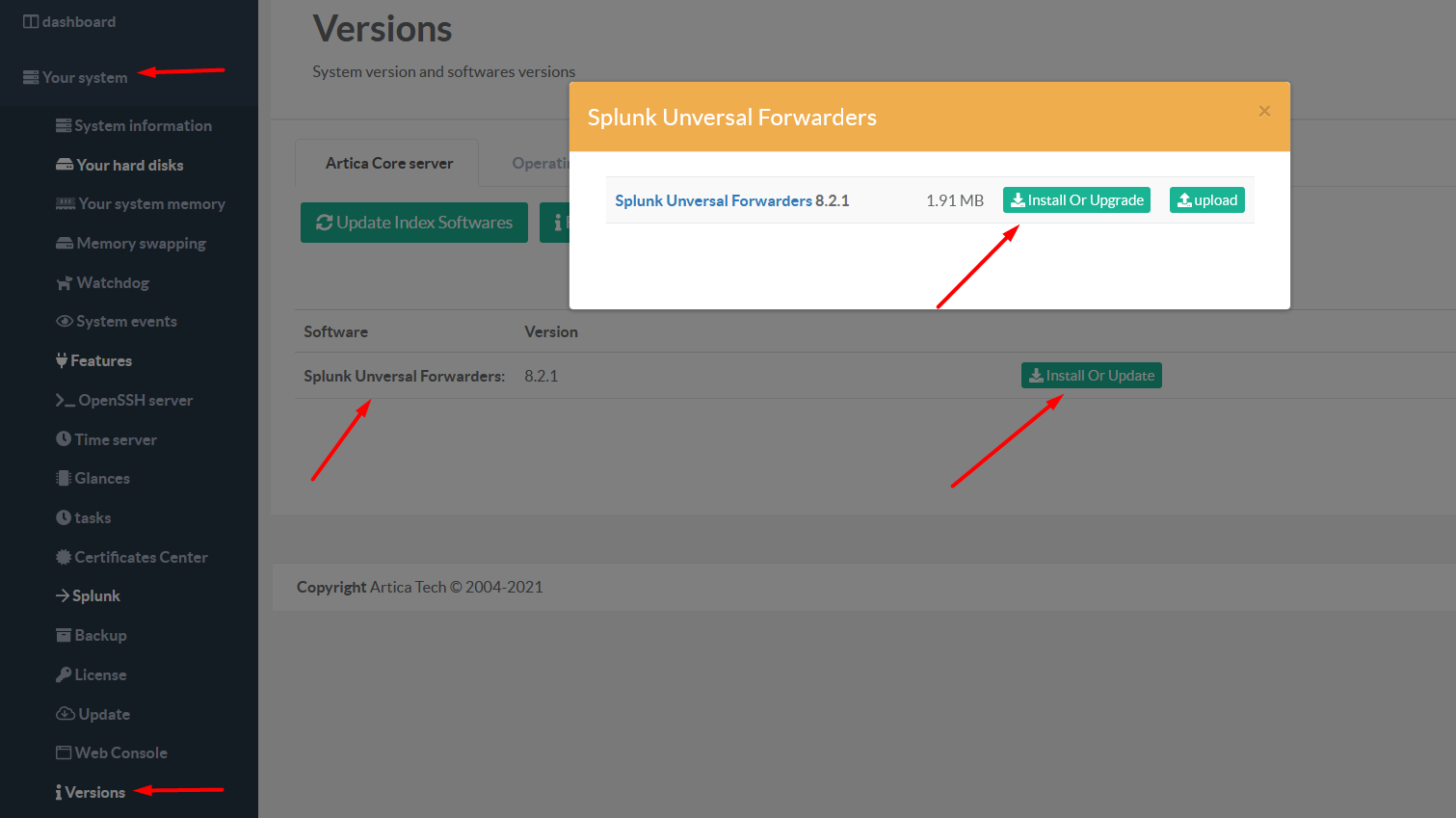The image size is (1456, 818).
Task: Close the Splunk Unversal Forwarders dialog
Action: (1264, 112)
